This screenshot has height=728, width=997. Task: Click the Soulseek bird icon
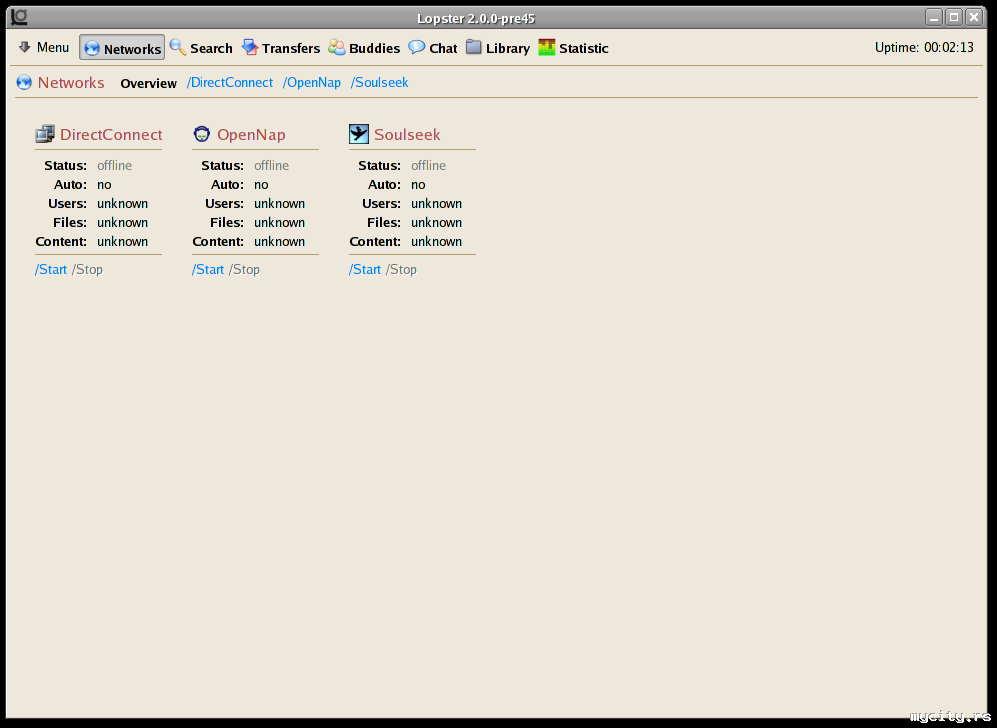[x=359, y=134]
